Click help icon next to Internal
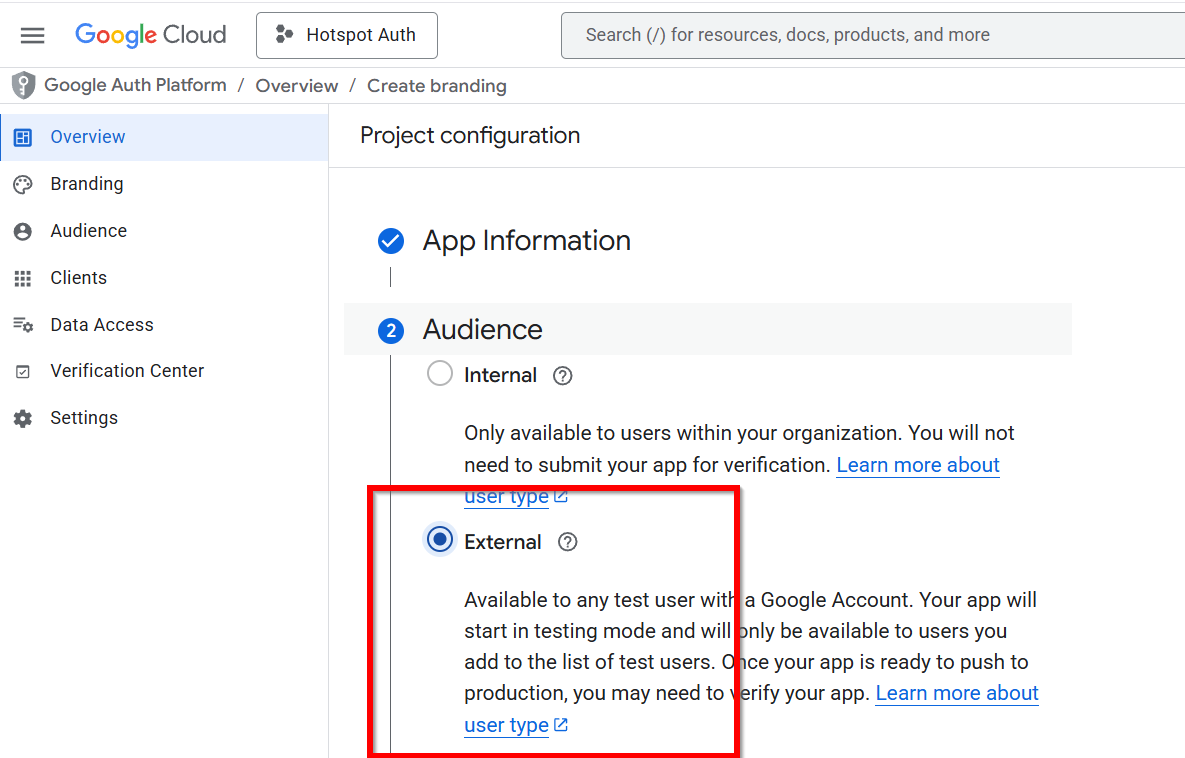 click(563, 376)
